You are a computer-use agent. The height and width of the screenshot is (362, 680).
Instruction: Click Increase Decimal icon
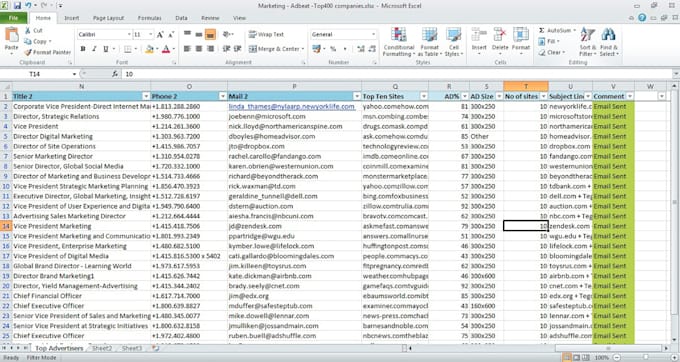(360, 49)
